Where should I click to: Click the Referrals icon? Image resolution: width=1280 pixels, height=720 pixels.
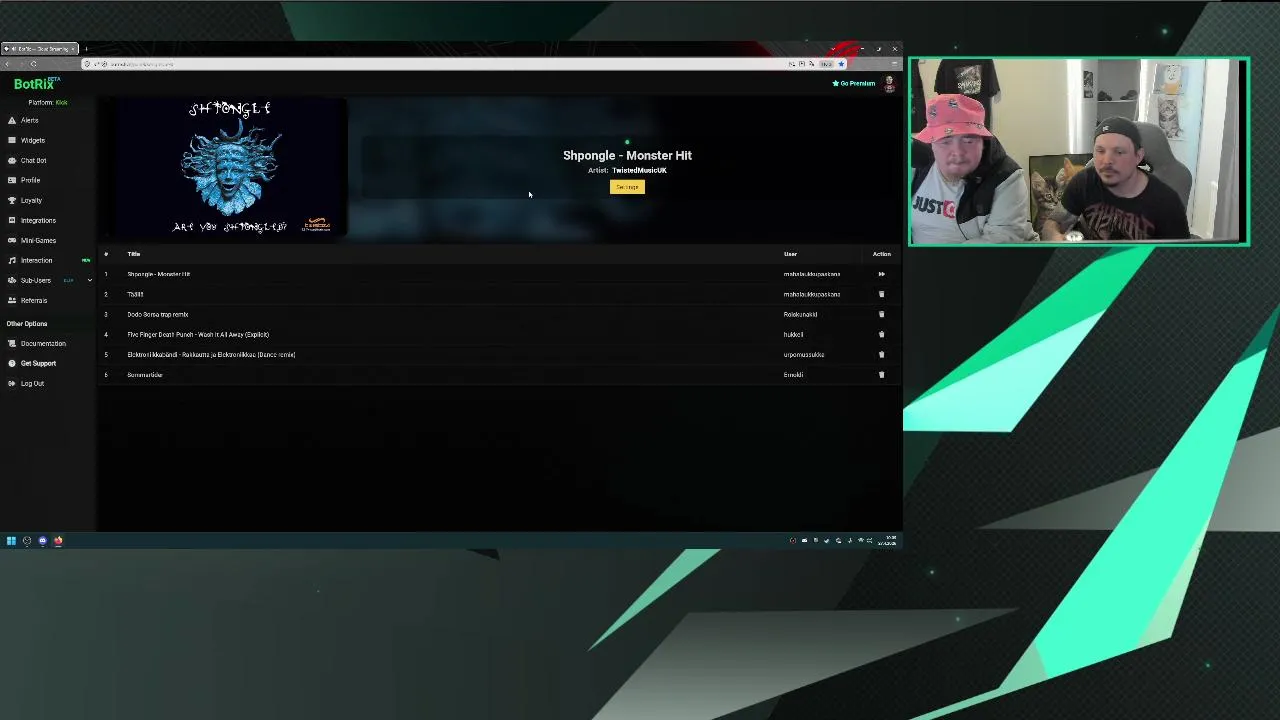[11, 300]
